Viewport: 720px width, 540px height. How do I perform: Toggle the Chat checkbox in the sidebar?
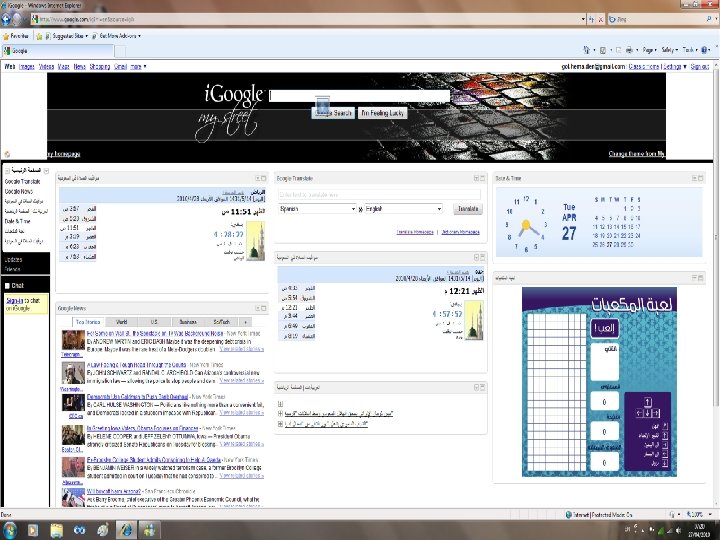[7, 286]
